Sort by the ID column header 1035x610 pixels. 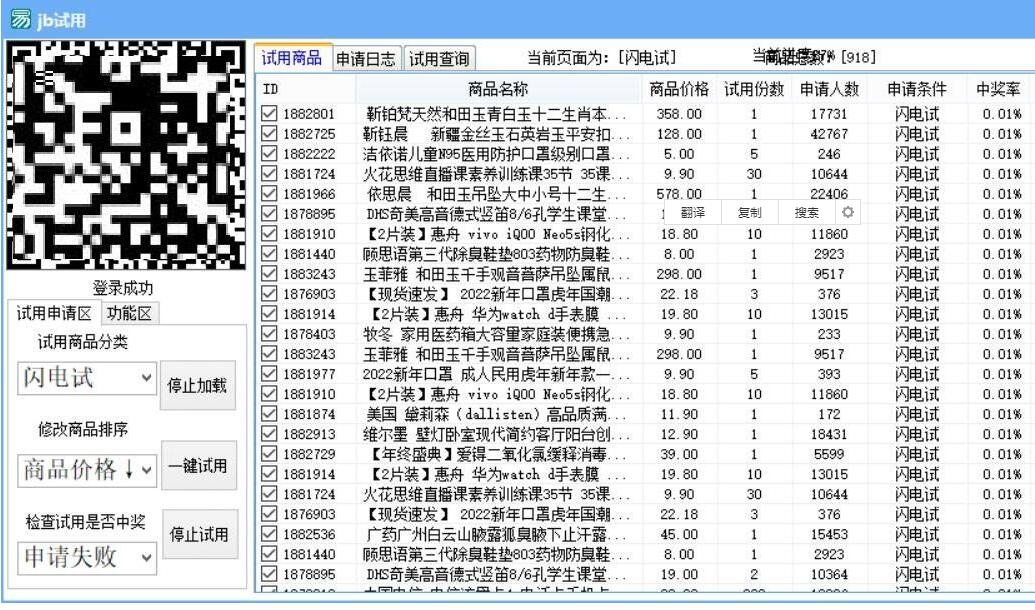coord(306,89)
